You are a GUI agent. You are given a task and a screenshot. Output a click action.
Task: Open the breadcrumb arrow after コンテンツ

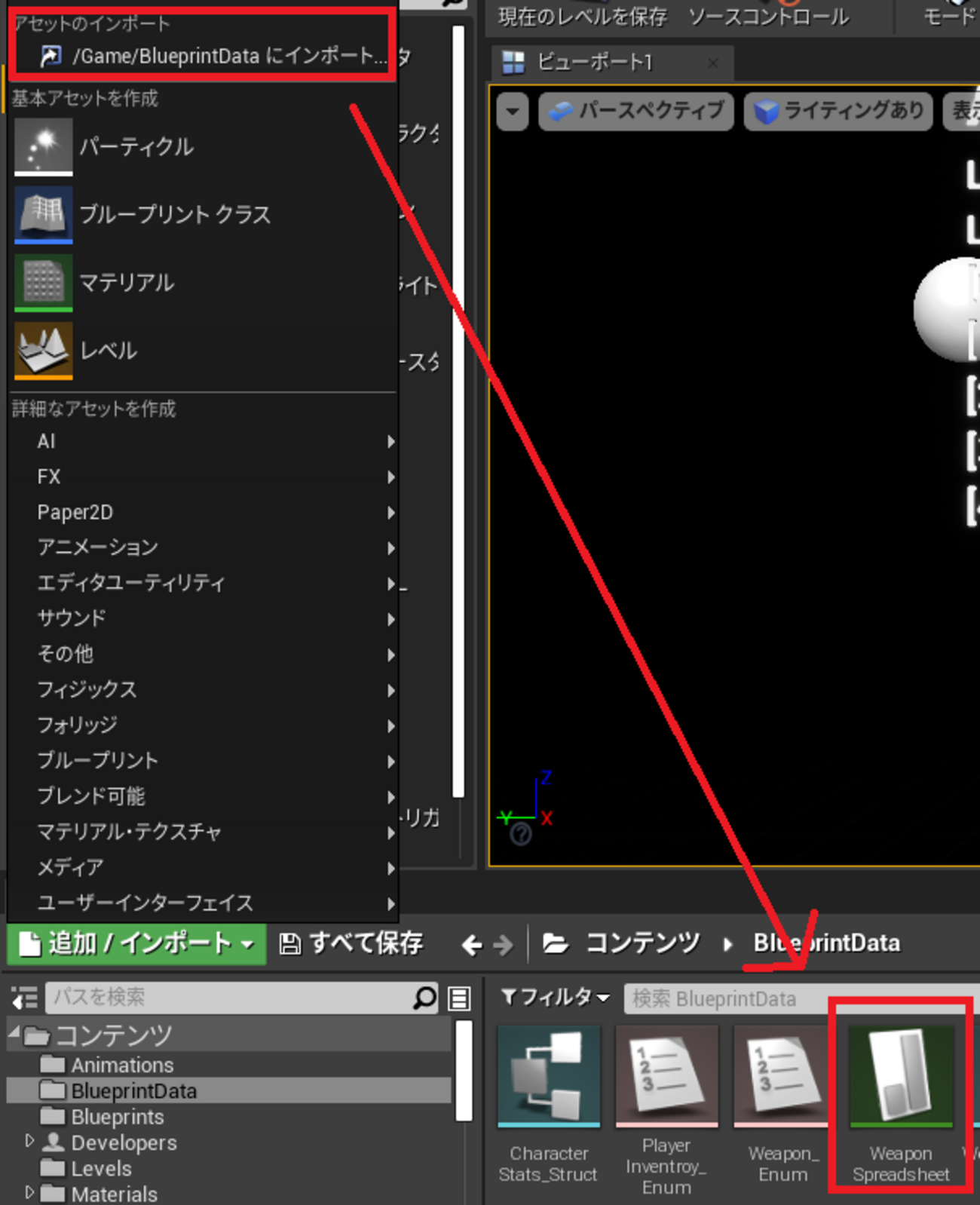pos(727,944)
